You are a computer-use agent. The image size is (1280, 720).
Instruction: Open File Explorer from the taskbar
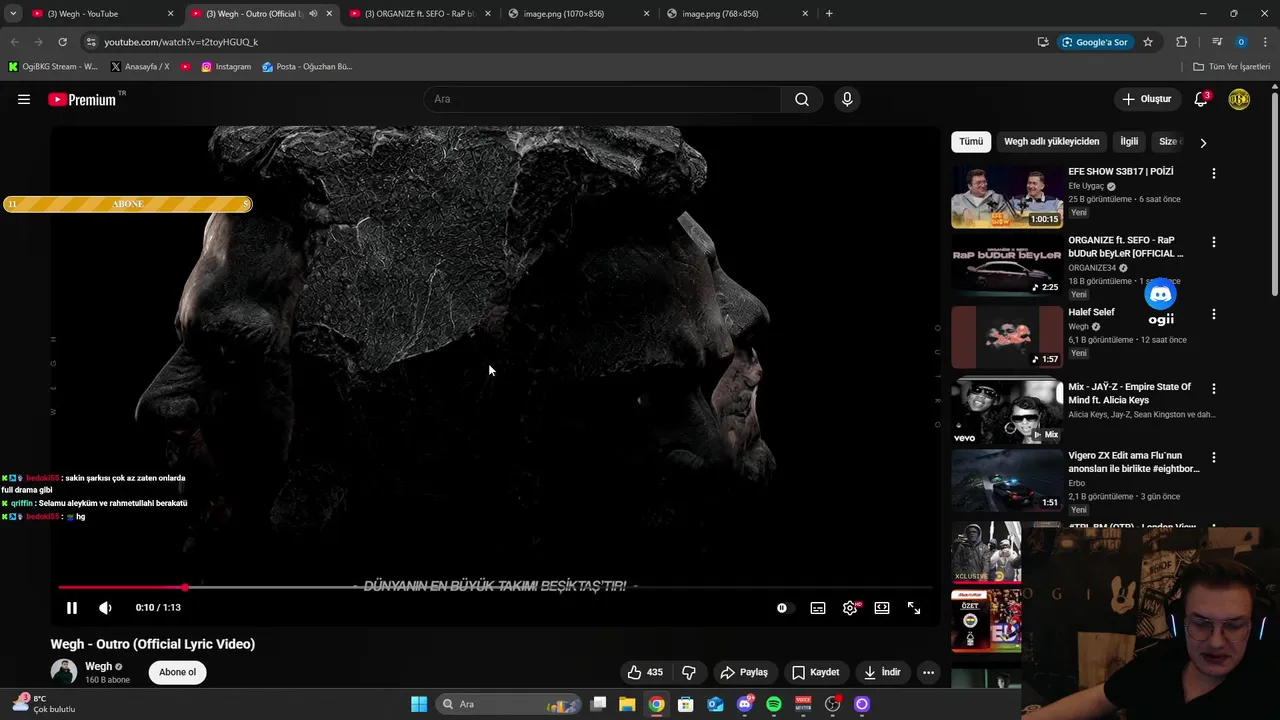[x=627, y=704]
